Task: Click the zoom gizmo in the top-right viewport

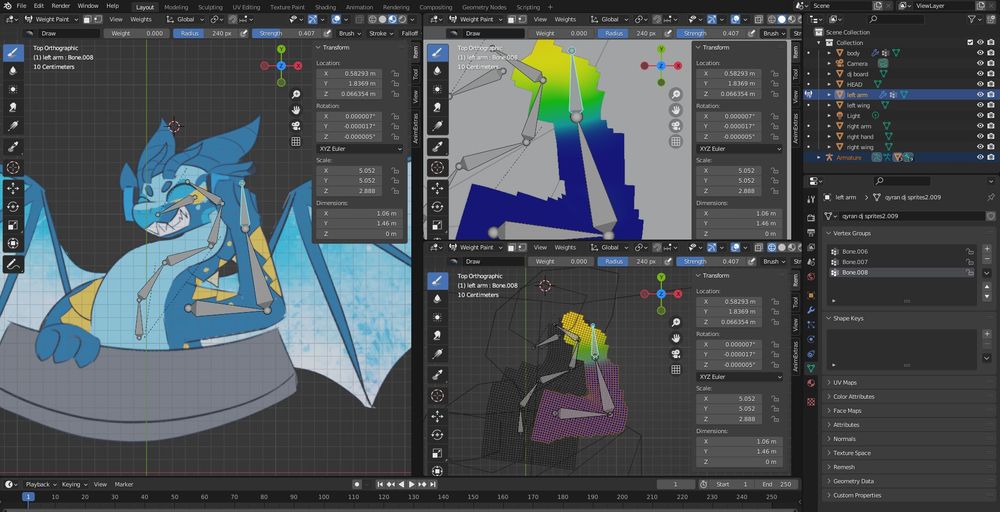Action: point(675,94)
